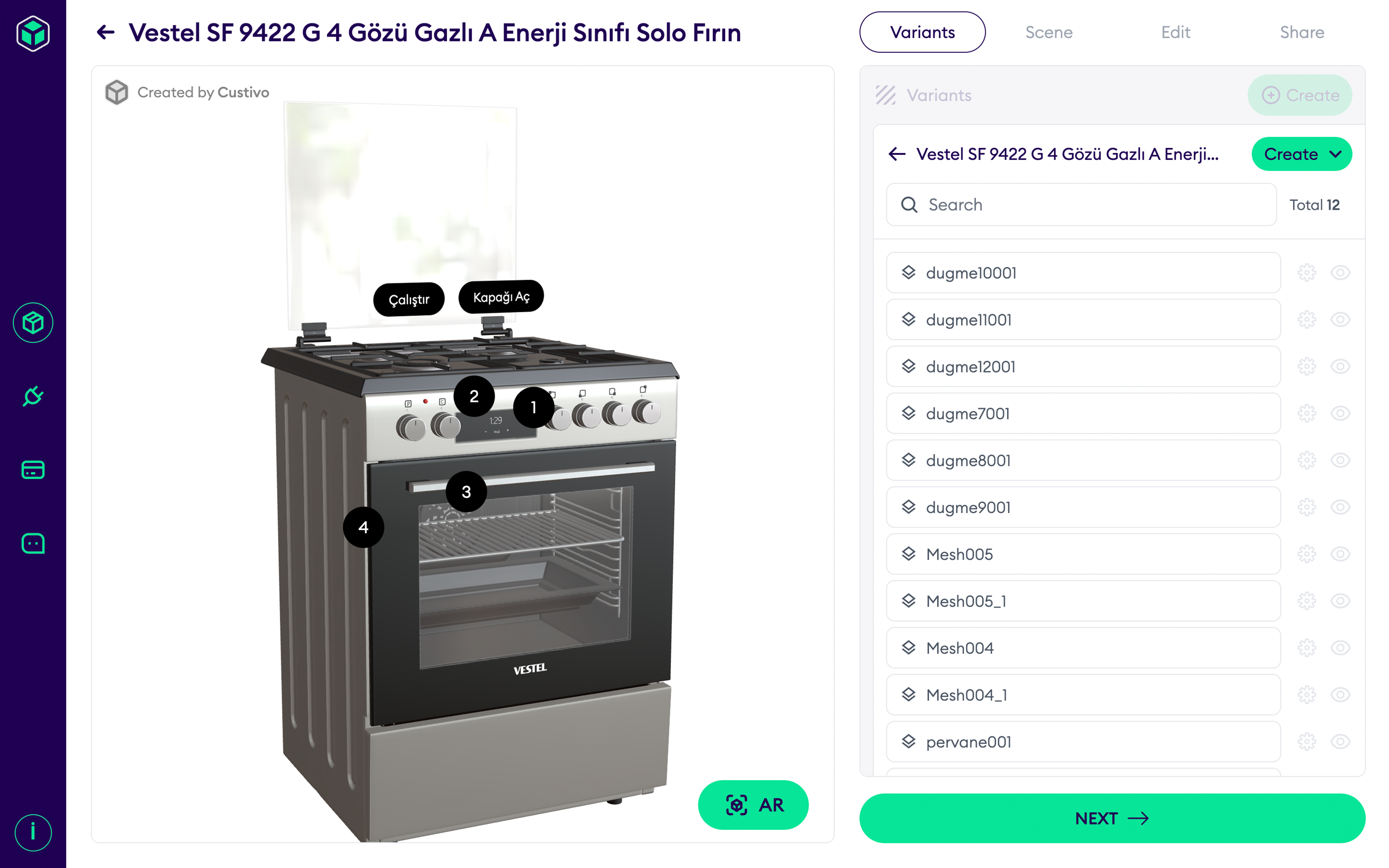
Task: Open settings gear for dugme10001
Action: (1306, 273)
